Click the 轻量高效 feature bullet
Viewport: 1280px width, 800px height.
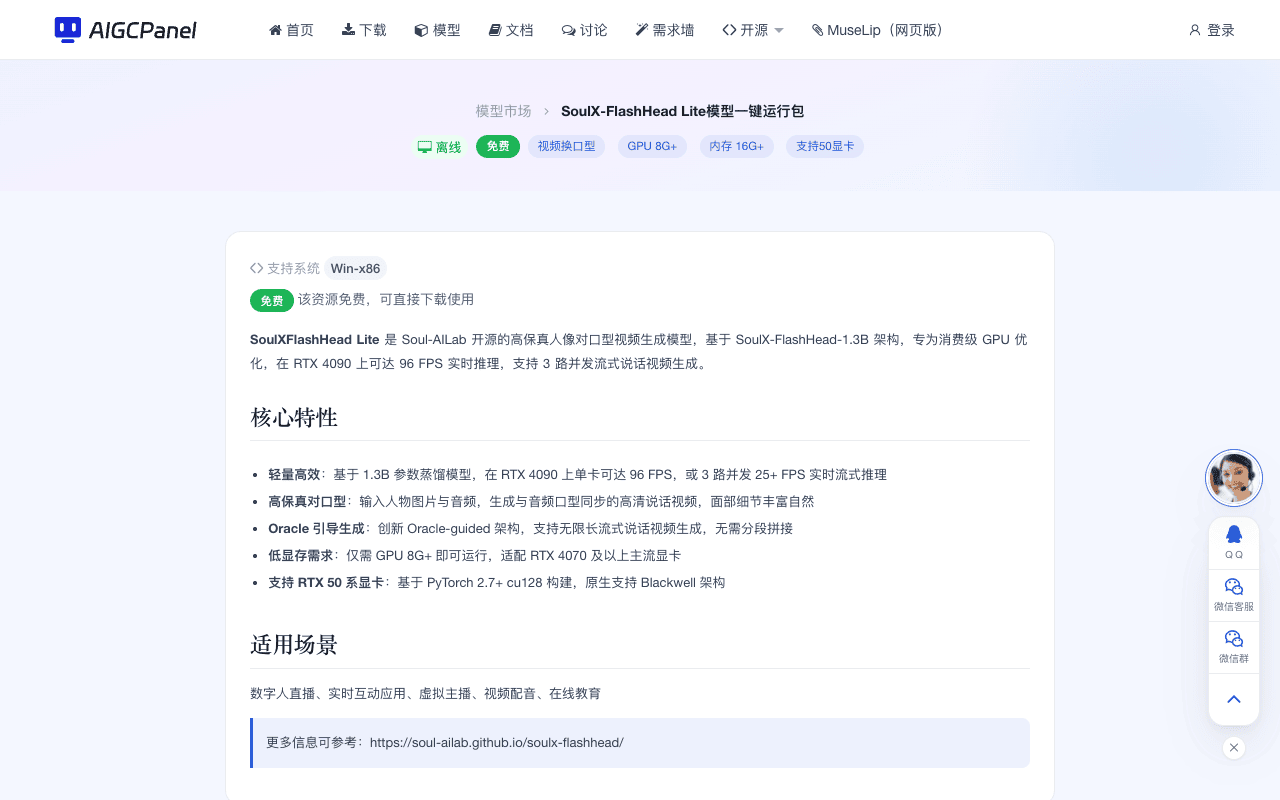577,474
